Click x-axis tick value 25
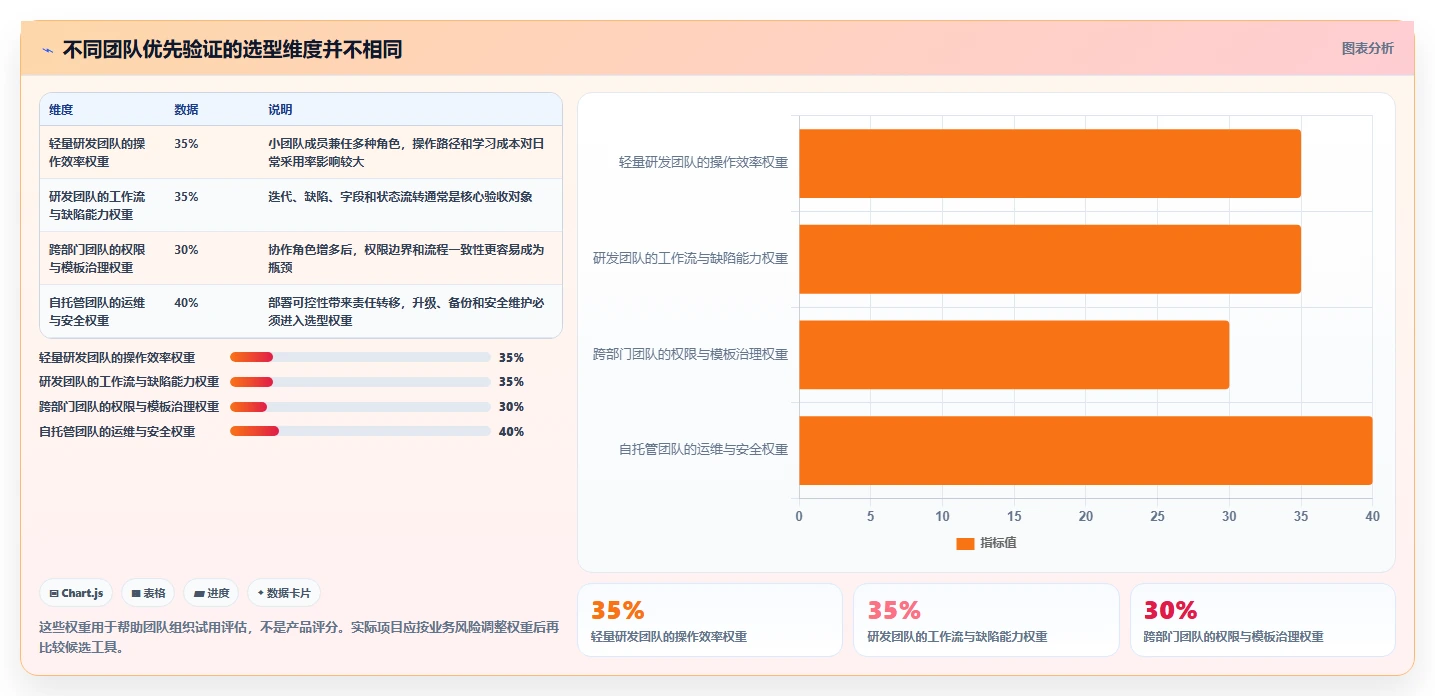 [x=1157, y=516]
